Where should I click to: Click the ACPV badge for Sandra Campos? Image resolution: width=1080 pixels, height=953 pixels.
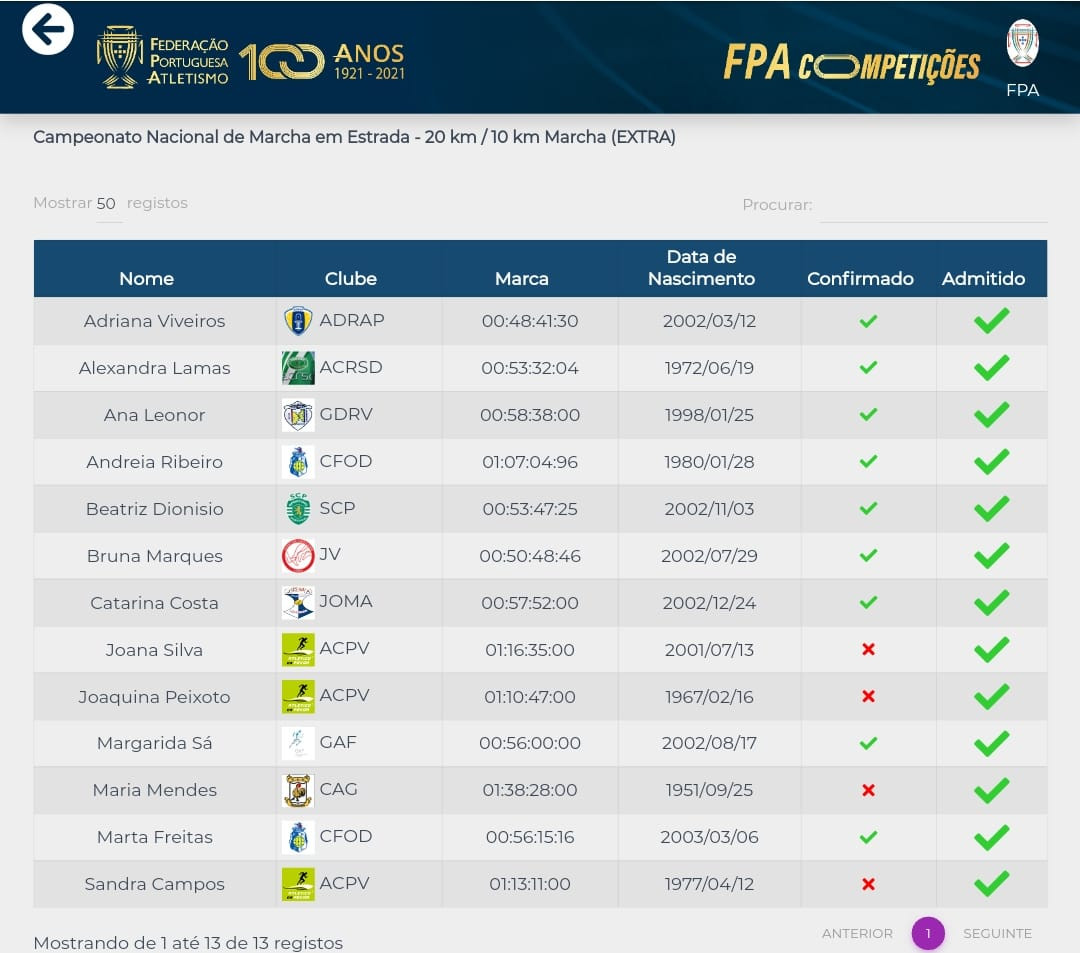(298, 884)
